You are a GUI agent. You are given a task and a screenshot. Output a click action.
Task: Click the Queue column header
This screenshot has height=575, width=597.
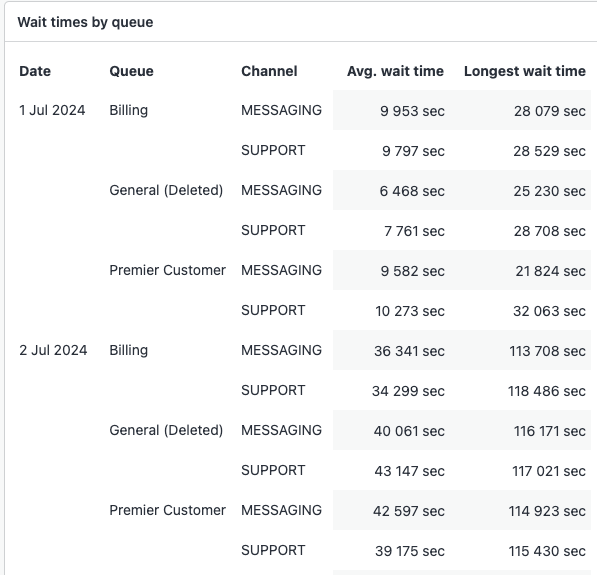131,71
